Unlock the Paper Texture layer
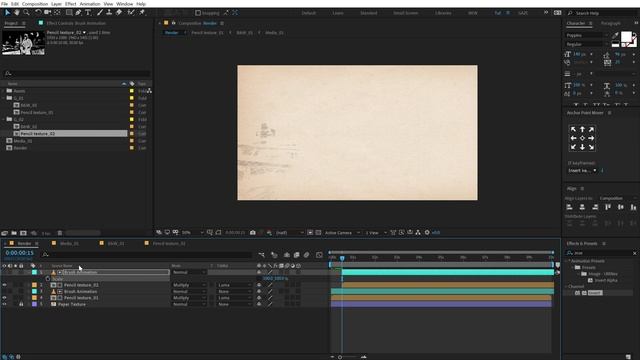Screen dimensions: 640x360 coord(21,304)
